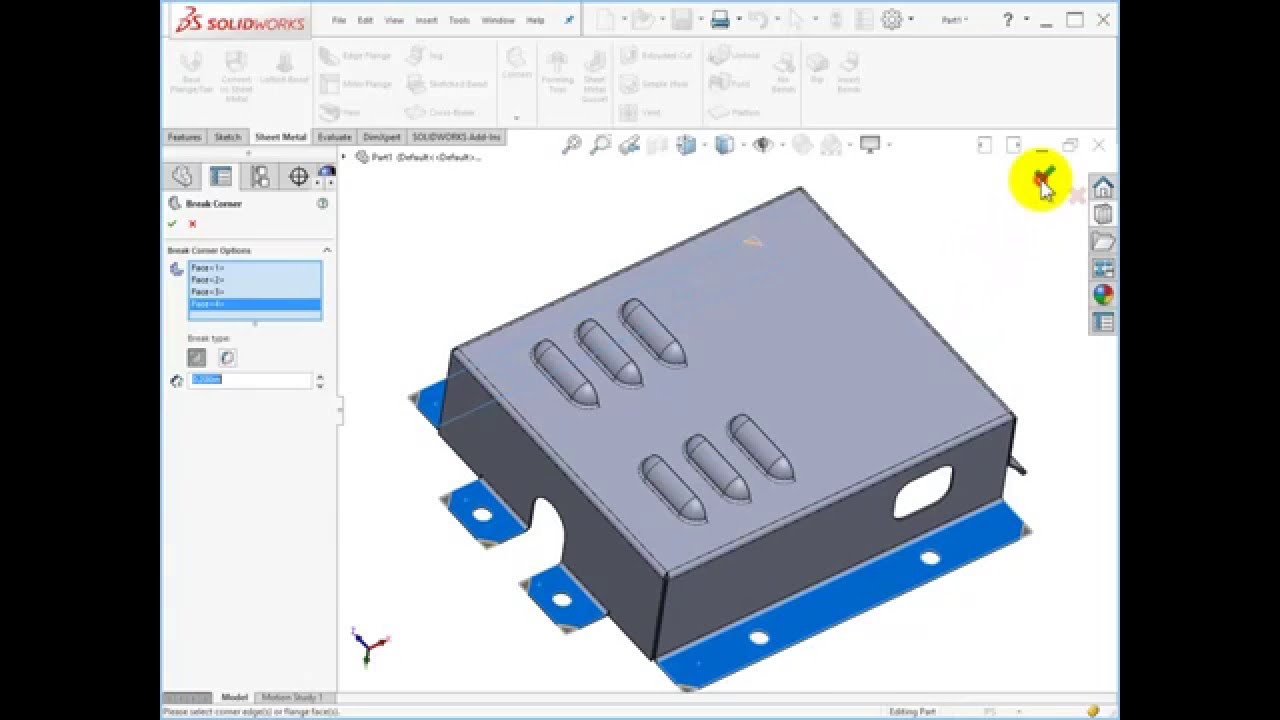Choose the Jog tool
This screenshot has height=720, width=1280.
click(x=425, y=56)
